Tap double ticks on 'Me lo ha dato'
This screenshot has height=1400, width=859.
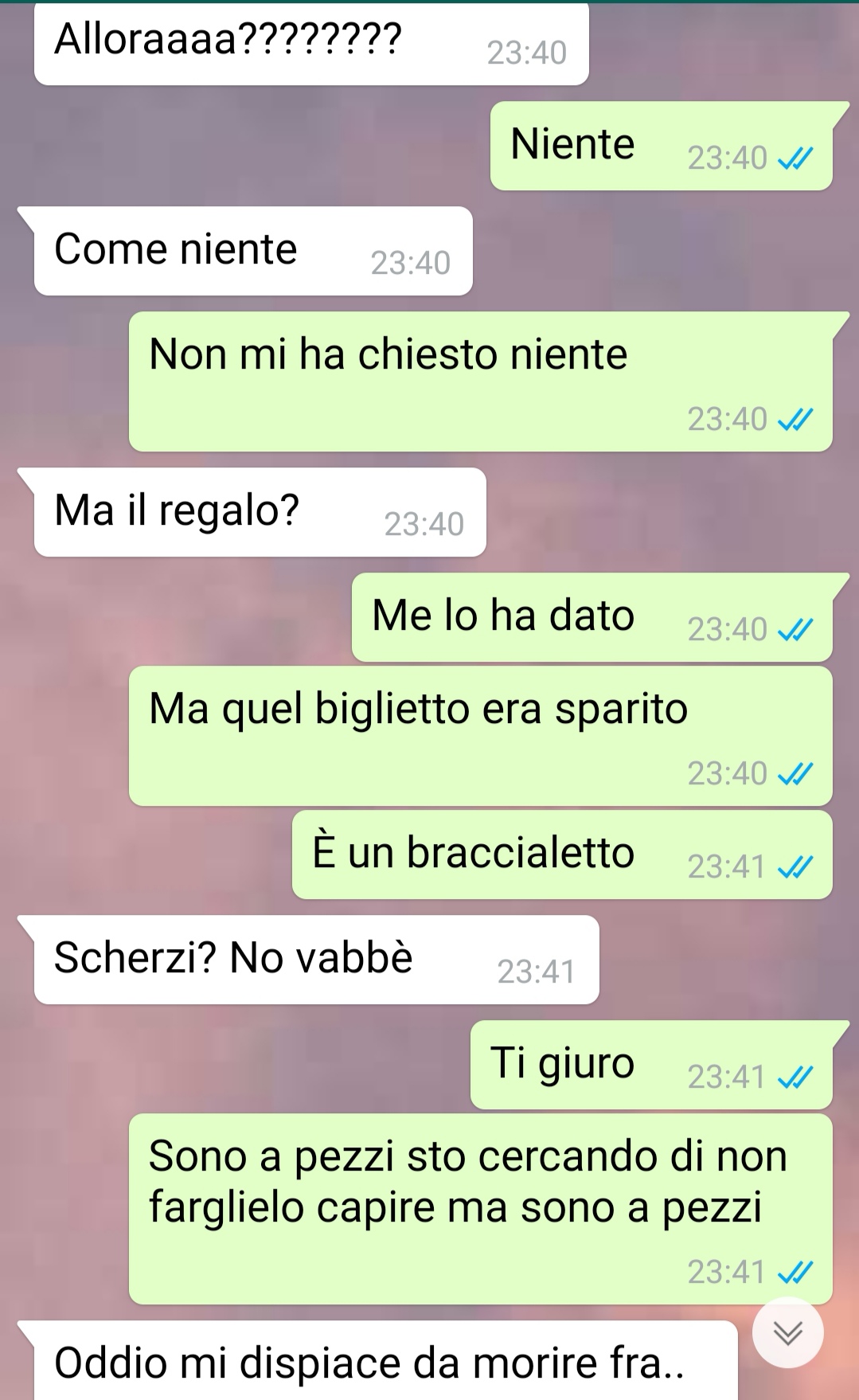pyautogui.click(x=795, y=631)
